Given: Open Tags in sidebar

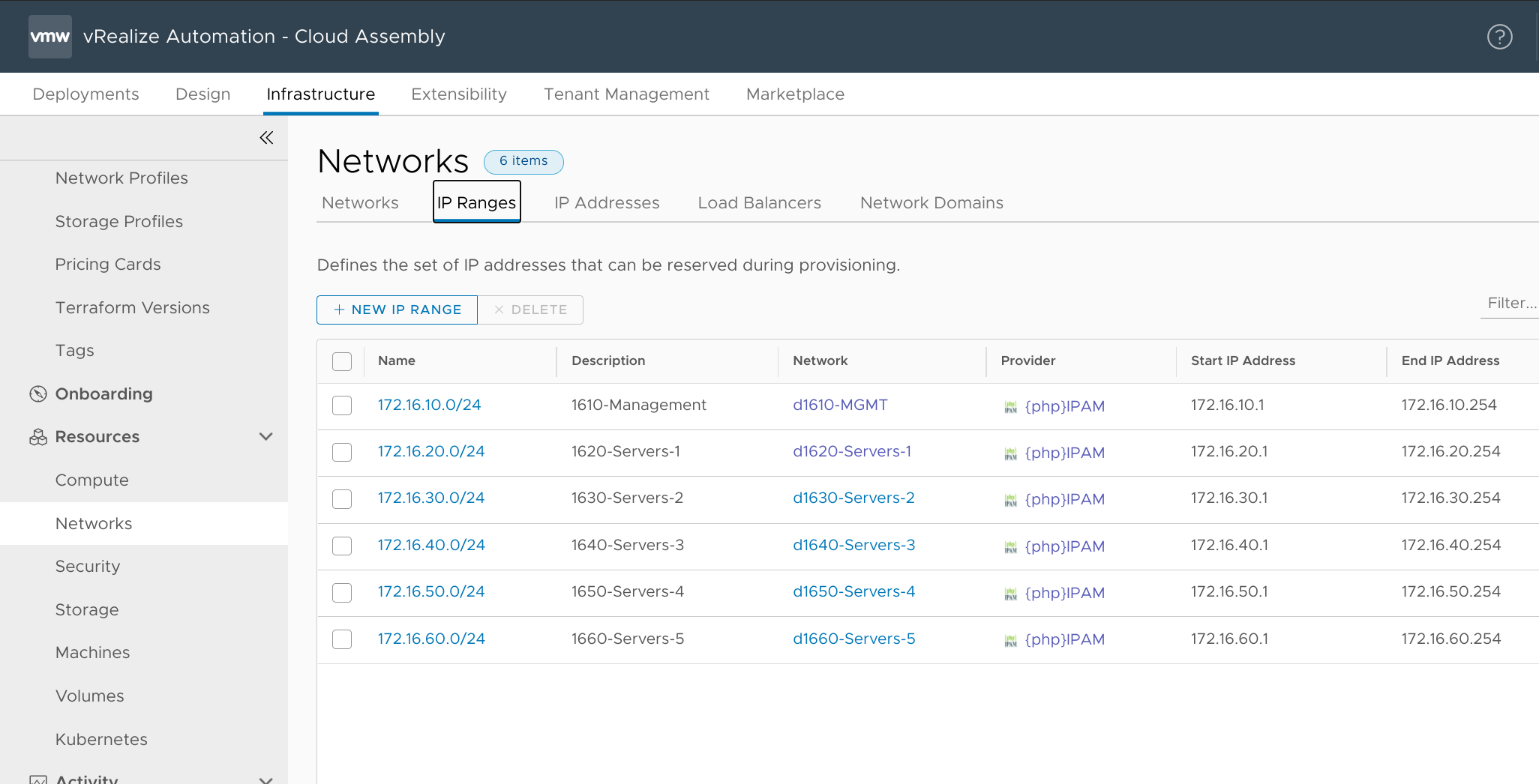Looking at the screenshot, I should click(74, 351).
